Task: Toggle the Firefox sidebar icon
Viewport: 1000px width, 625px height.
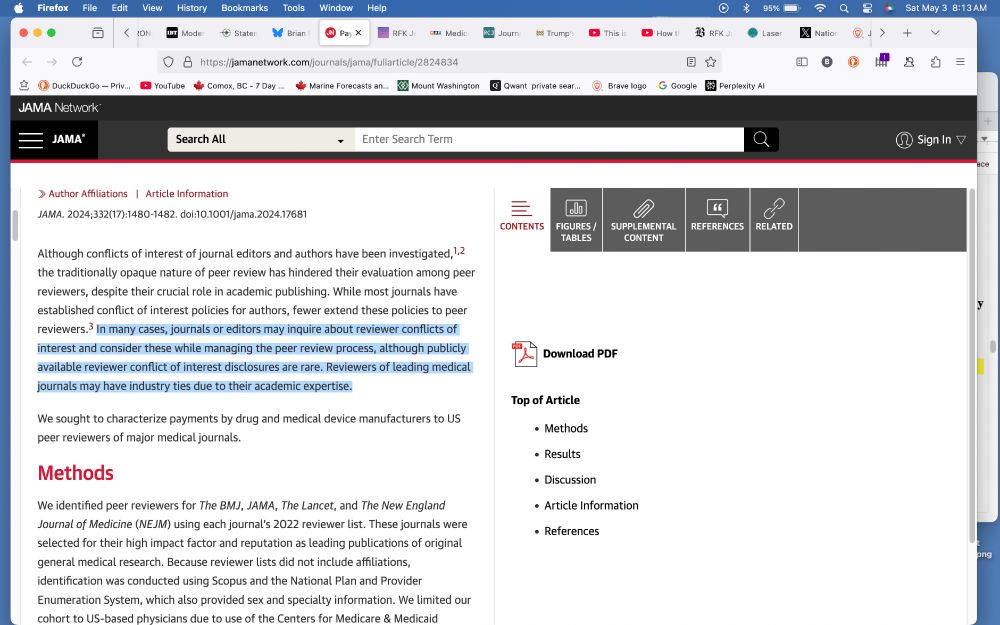Action: point(802,62)
